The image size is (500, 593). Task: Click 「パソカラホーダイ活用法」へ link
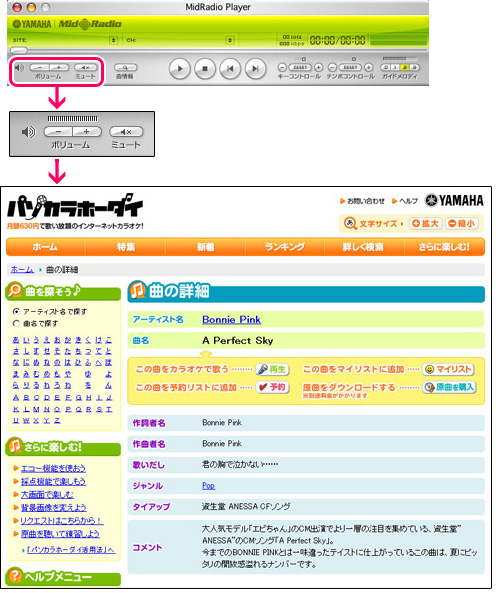[71, 550]
